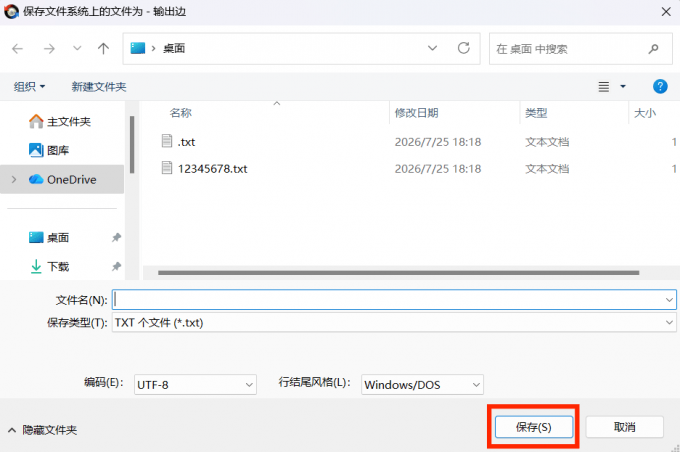Create a folder with 新建文件夹
Screen dimensions: 680x452
99,87
